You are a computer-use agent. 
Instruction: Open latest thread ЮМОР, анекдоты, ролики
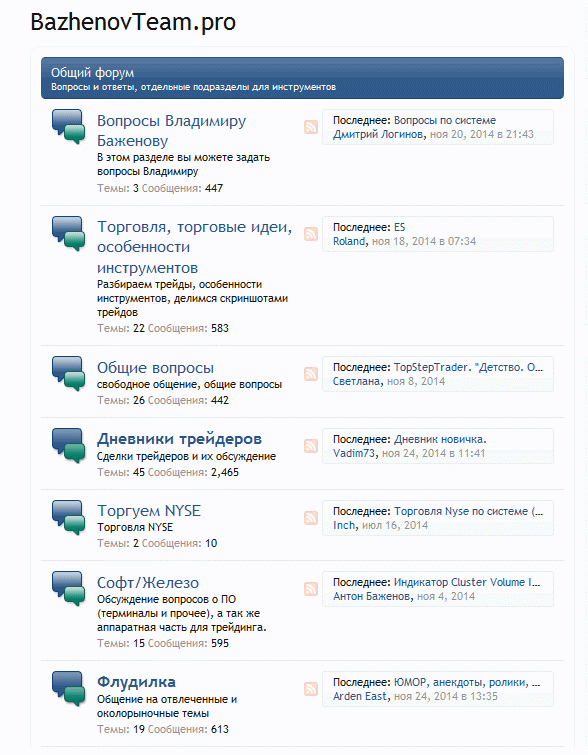[467, 682]
